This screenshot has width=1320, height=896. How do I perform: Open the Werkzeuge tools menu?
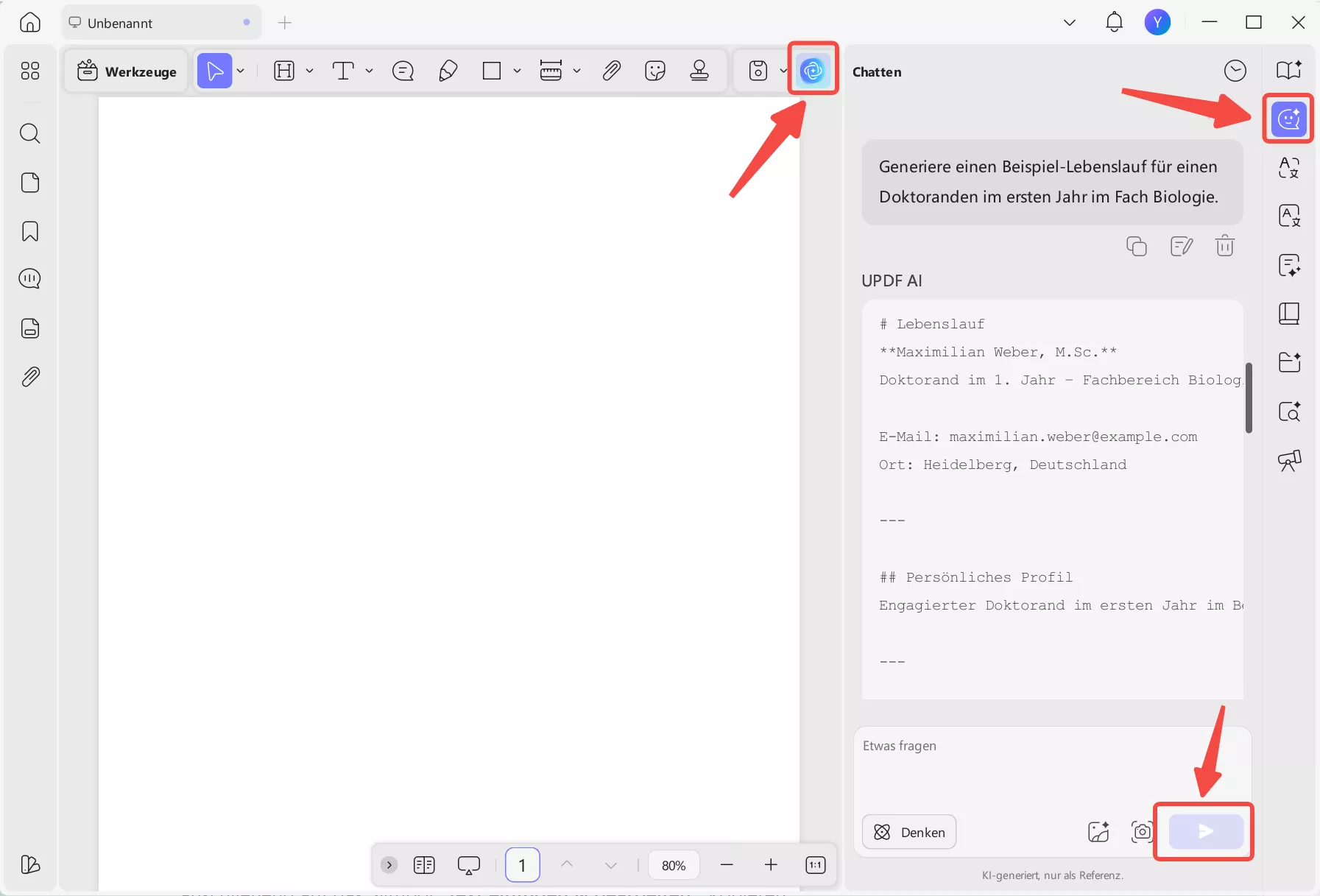[x=127, y=71]
